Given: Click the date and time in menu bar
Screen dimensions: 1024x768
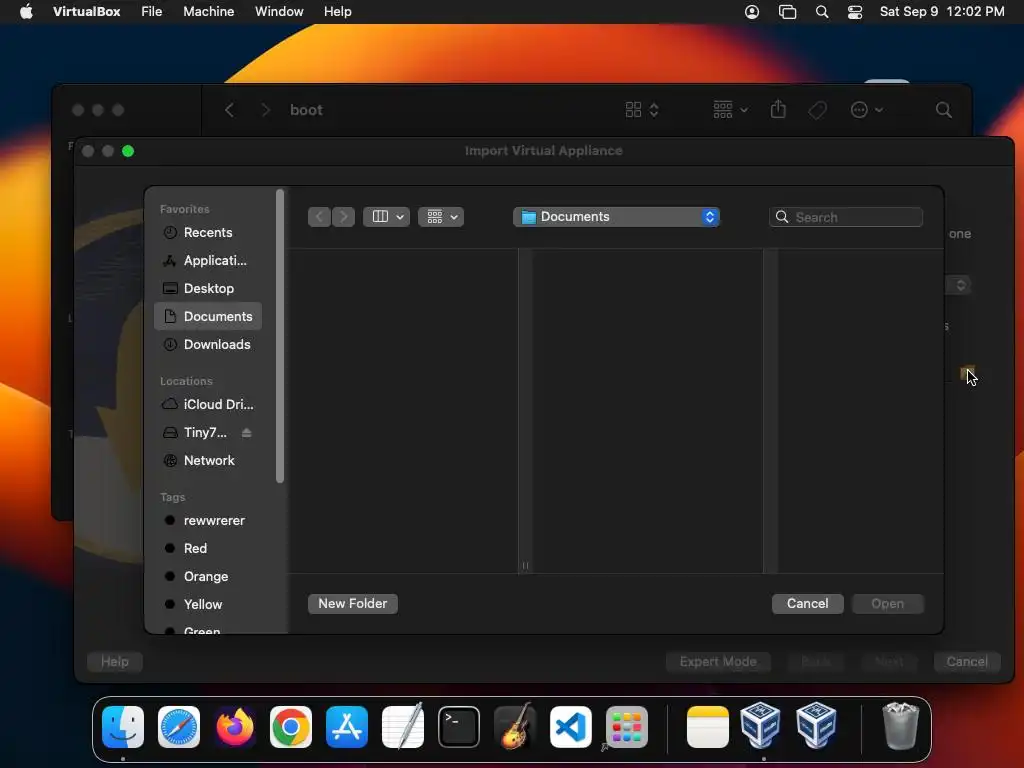Looking at the screenshot, I should [x=942, y=12].
